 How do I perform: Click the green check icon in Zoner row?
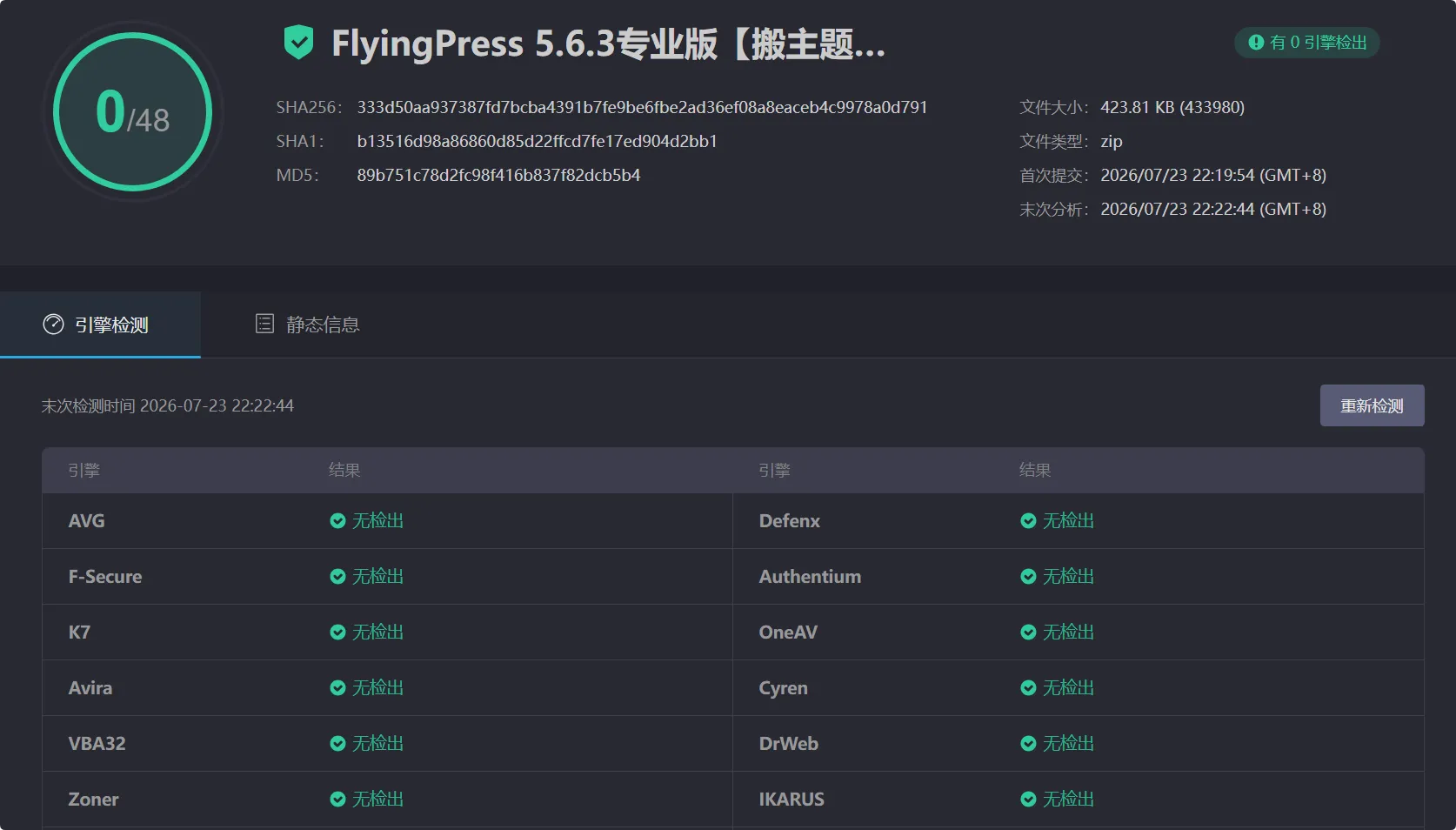click(337, 800)
